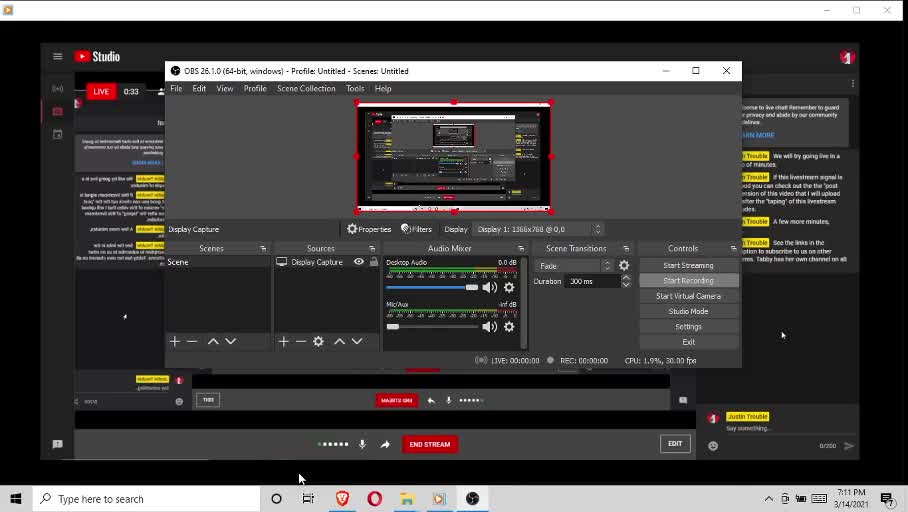Pop out the Sources dock
Screen dimensions: 908x512
(372, 248)
